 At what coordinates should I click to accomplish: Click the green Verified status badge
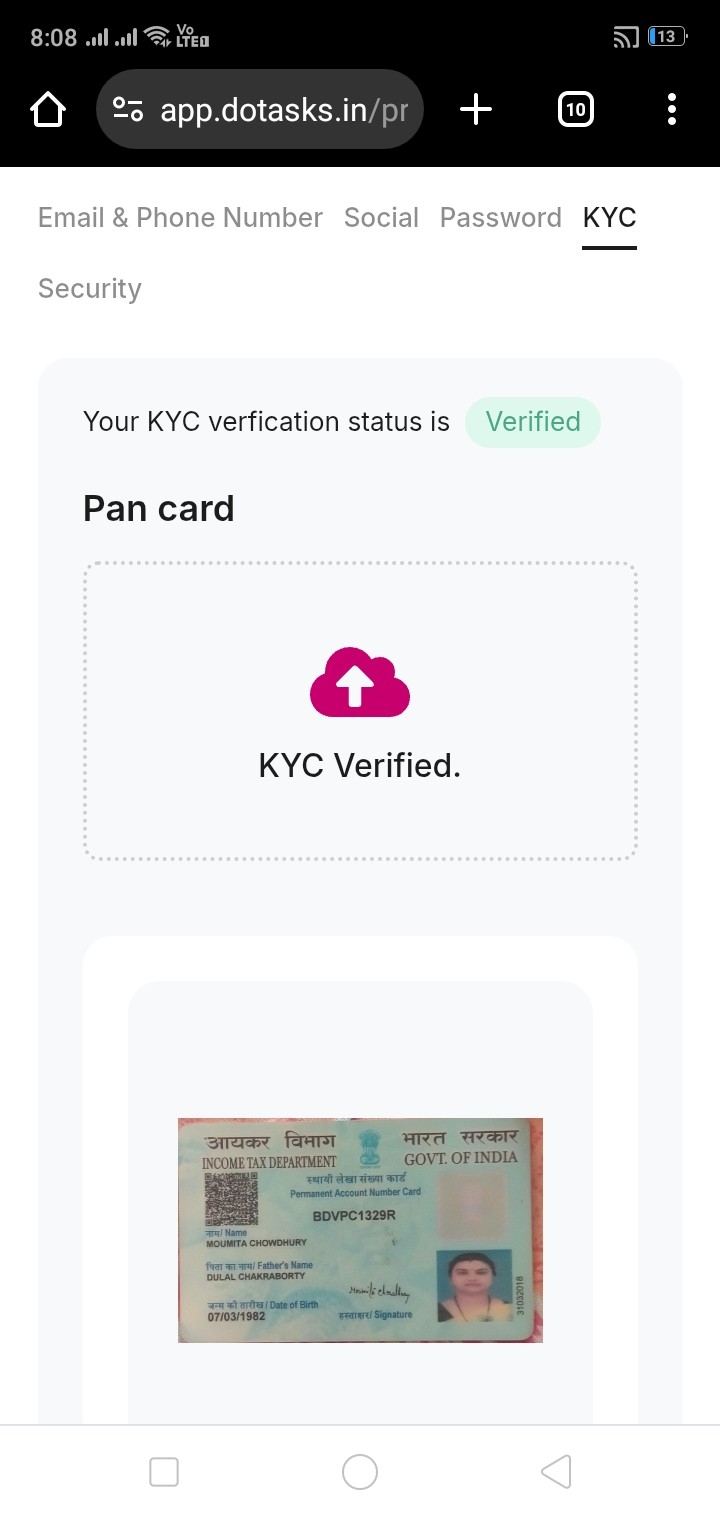pos(533,422)
